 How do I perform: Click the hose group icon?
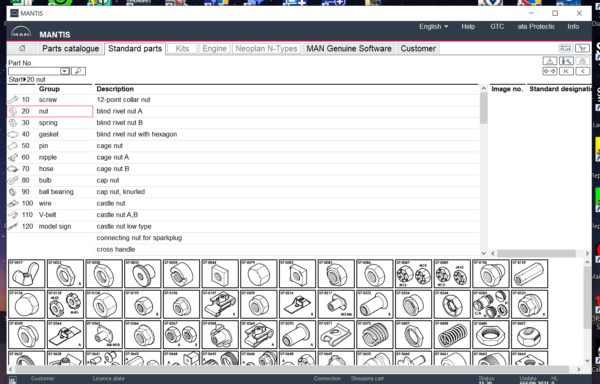pyautogui.click(x=13, y=169)
